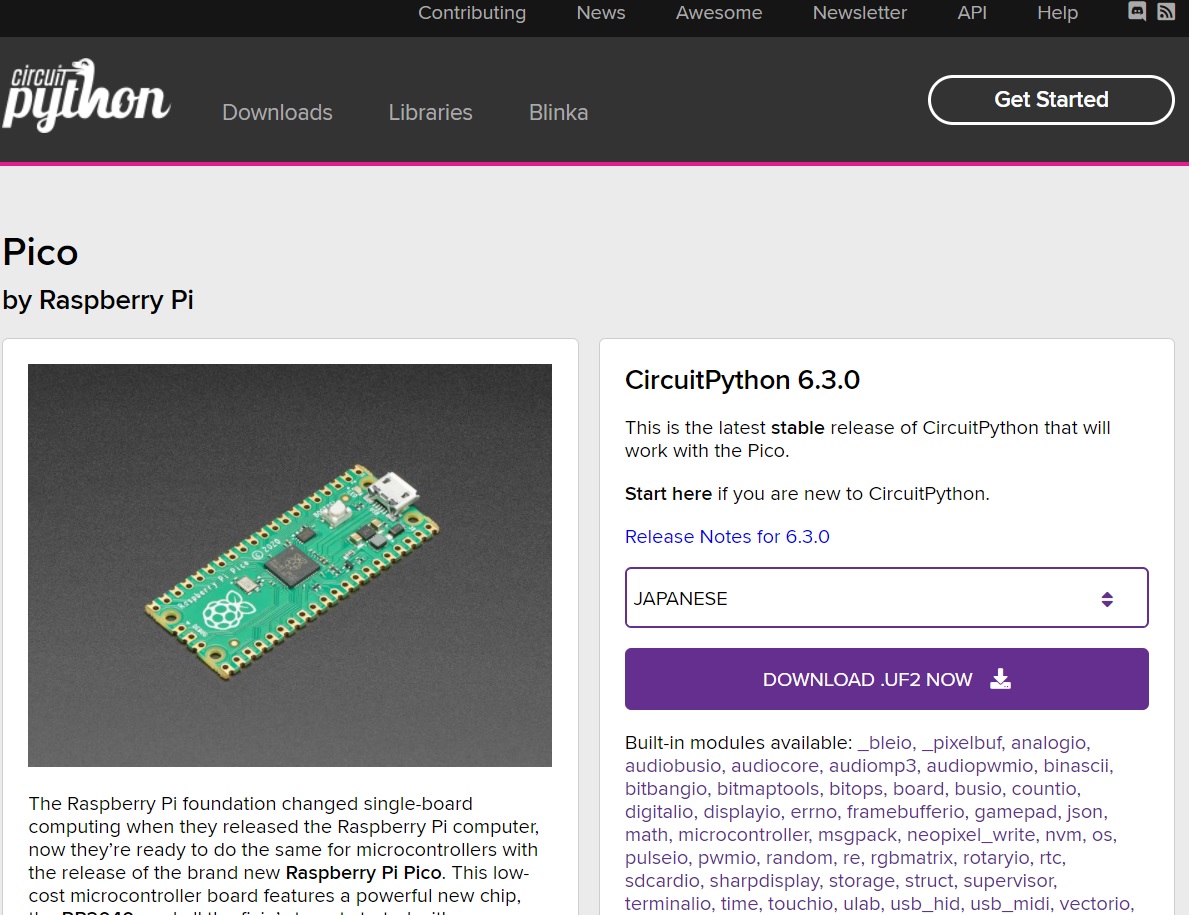Screen dimensions: 1189x915
Task: Select the bold Raspberry Pi Pico text
Action: (x=363, y=873)
